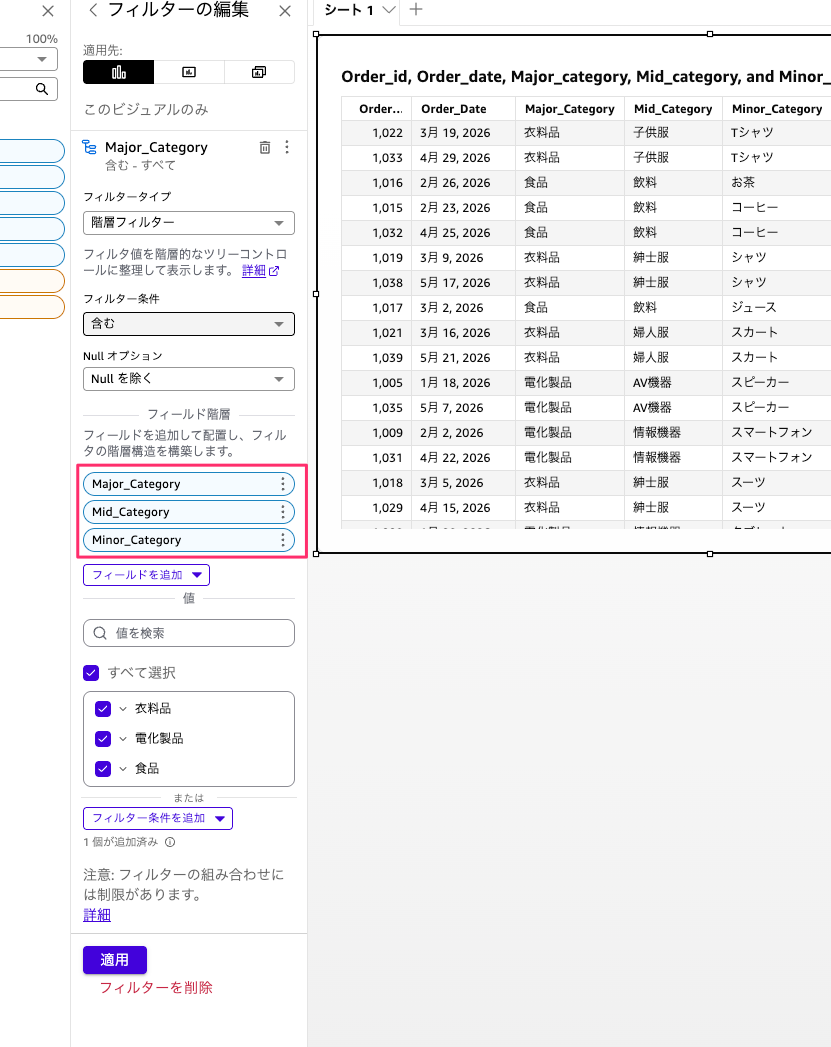Open the フィルタータイプ 階層フィルター dropdown
Image resolution: width=831 pixels, height=1047 pixels.
coord(189,223)
